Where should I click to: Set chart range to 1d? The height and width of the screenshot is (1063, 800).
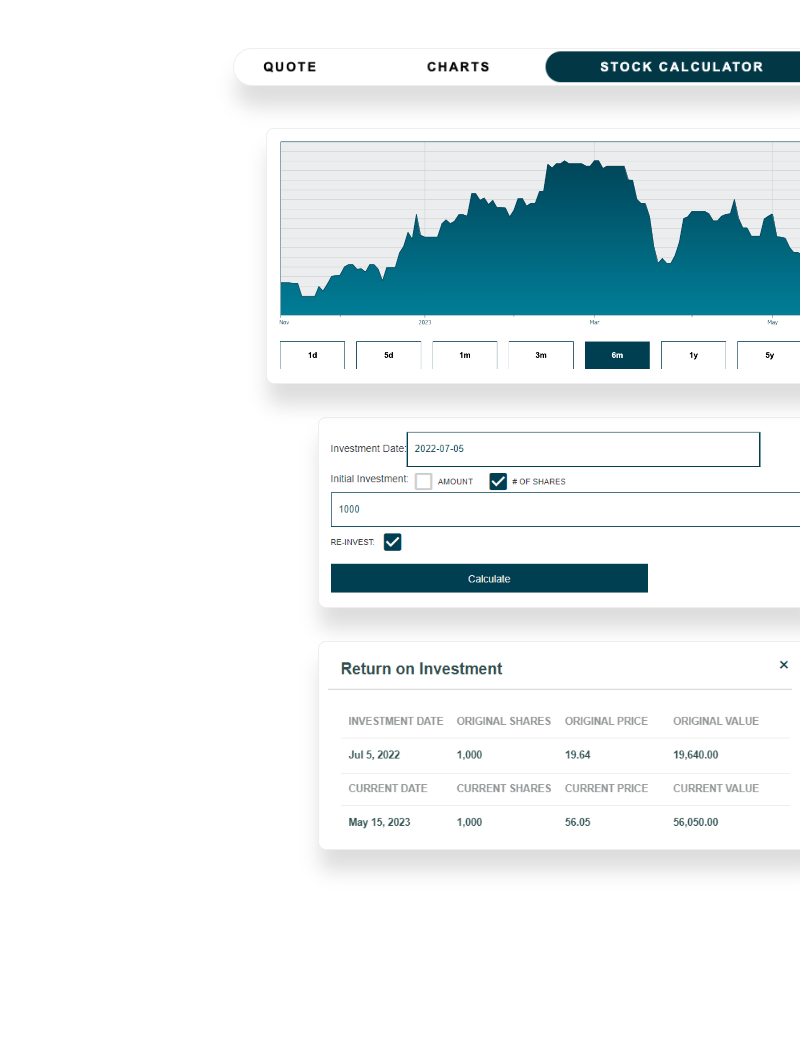pos(312,355)
